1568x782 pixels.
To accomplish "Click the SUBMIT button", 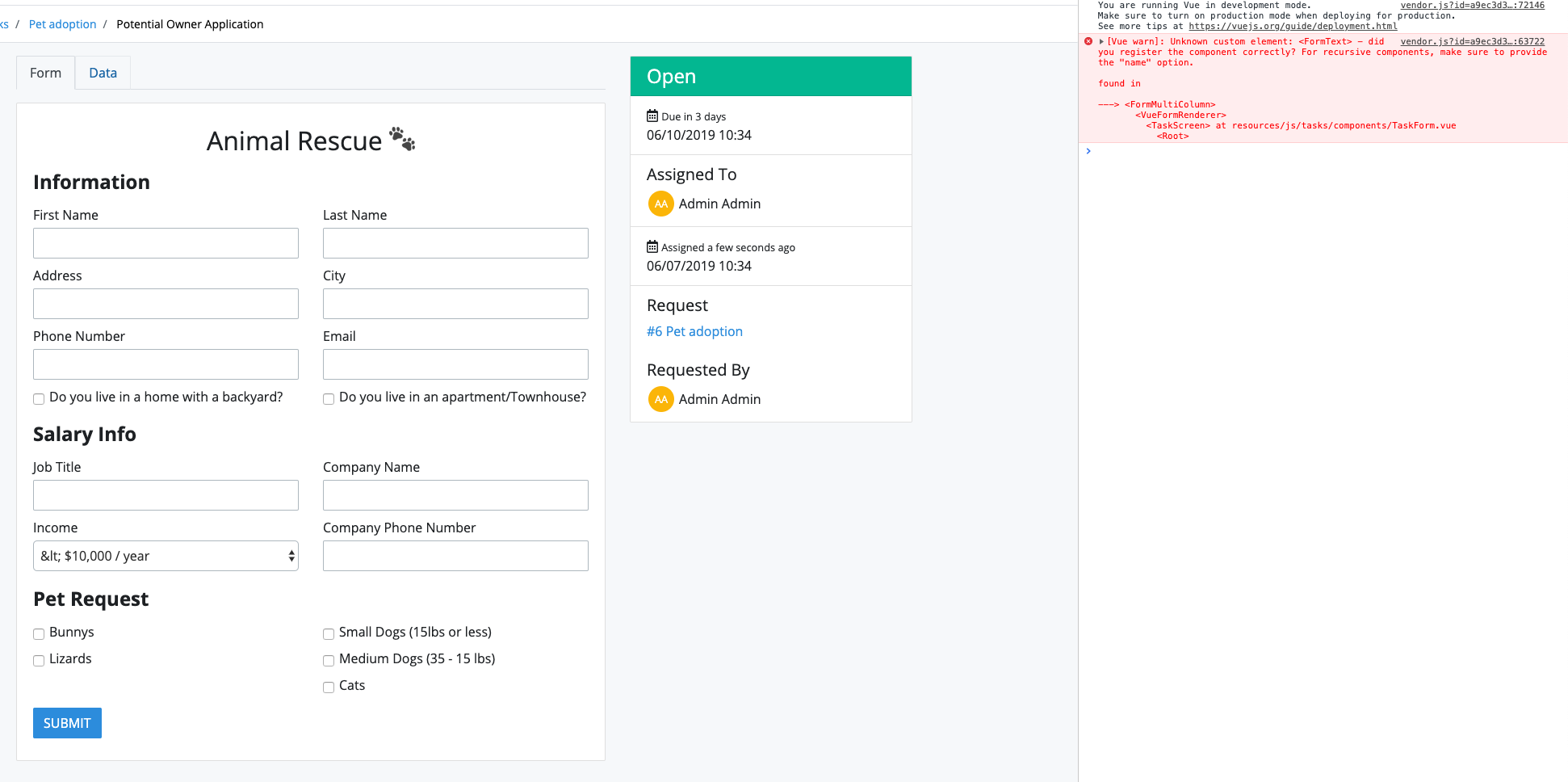I will tap(67, 723).
